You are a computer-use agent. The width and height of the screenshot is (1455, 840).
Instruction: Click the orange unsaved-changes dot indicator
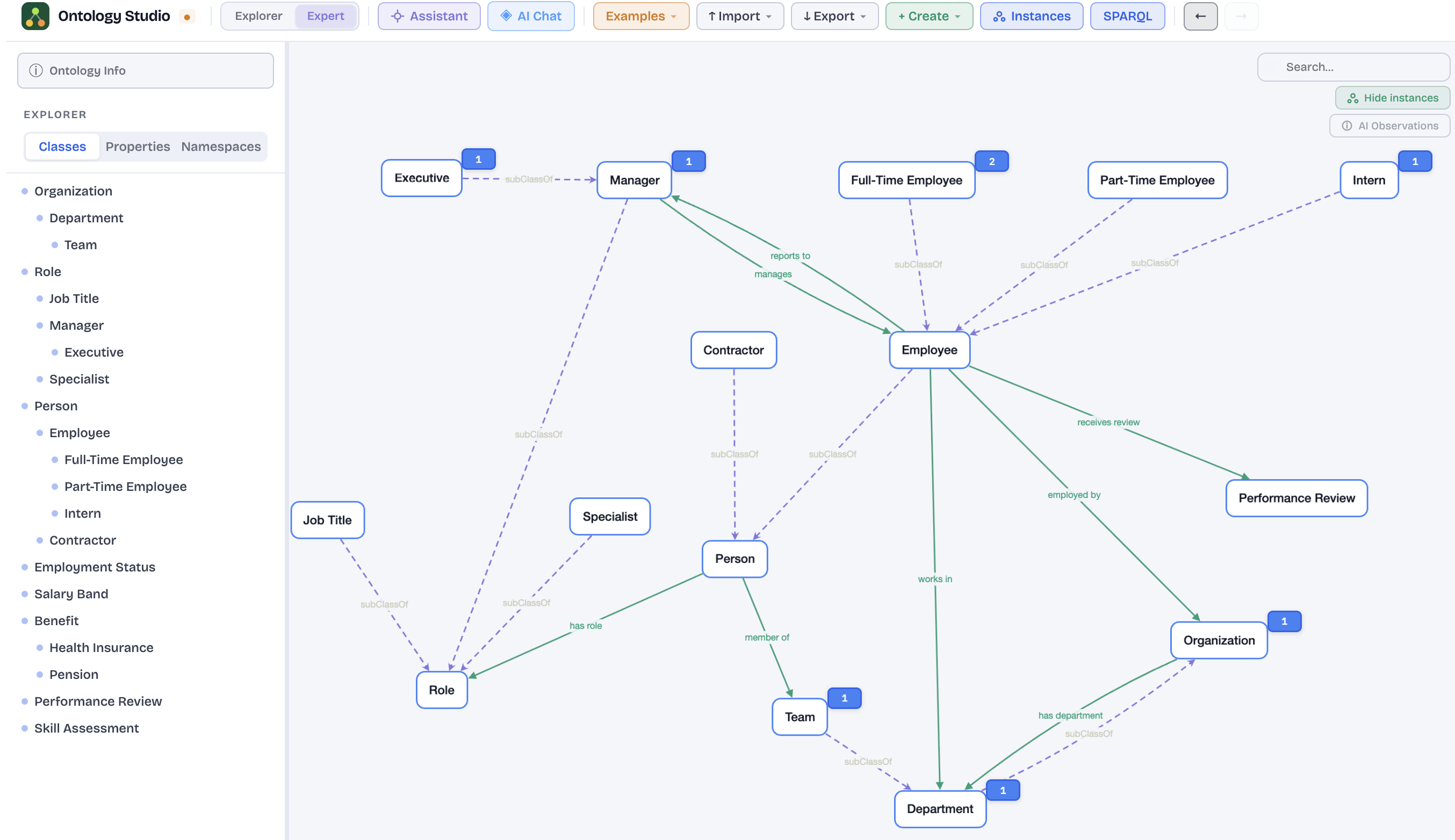(x=187, y=17)
